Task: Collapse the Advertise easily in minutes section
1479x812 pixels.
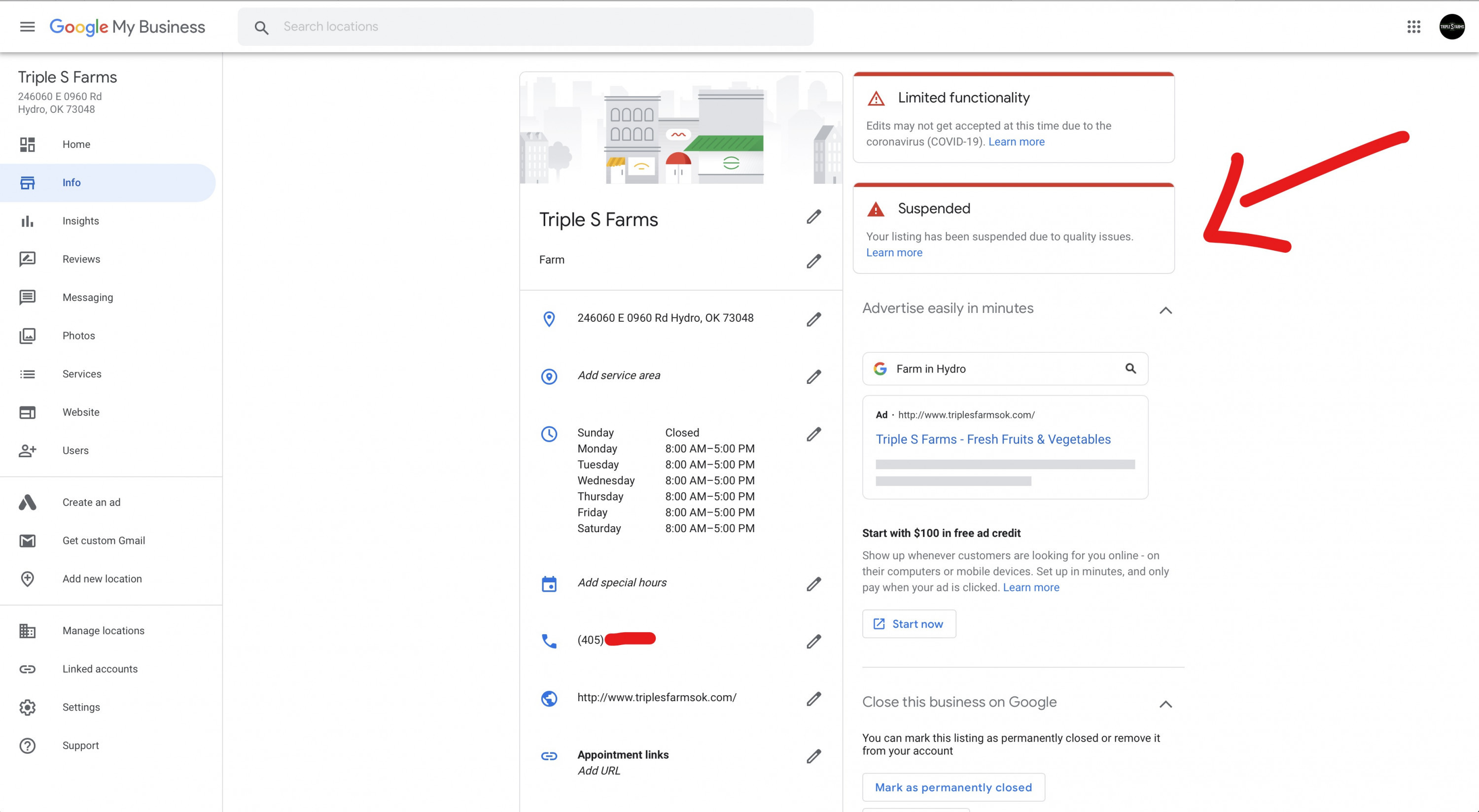Action: click(1165, 310)
